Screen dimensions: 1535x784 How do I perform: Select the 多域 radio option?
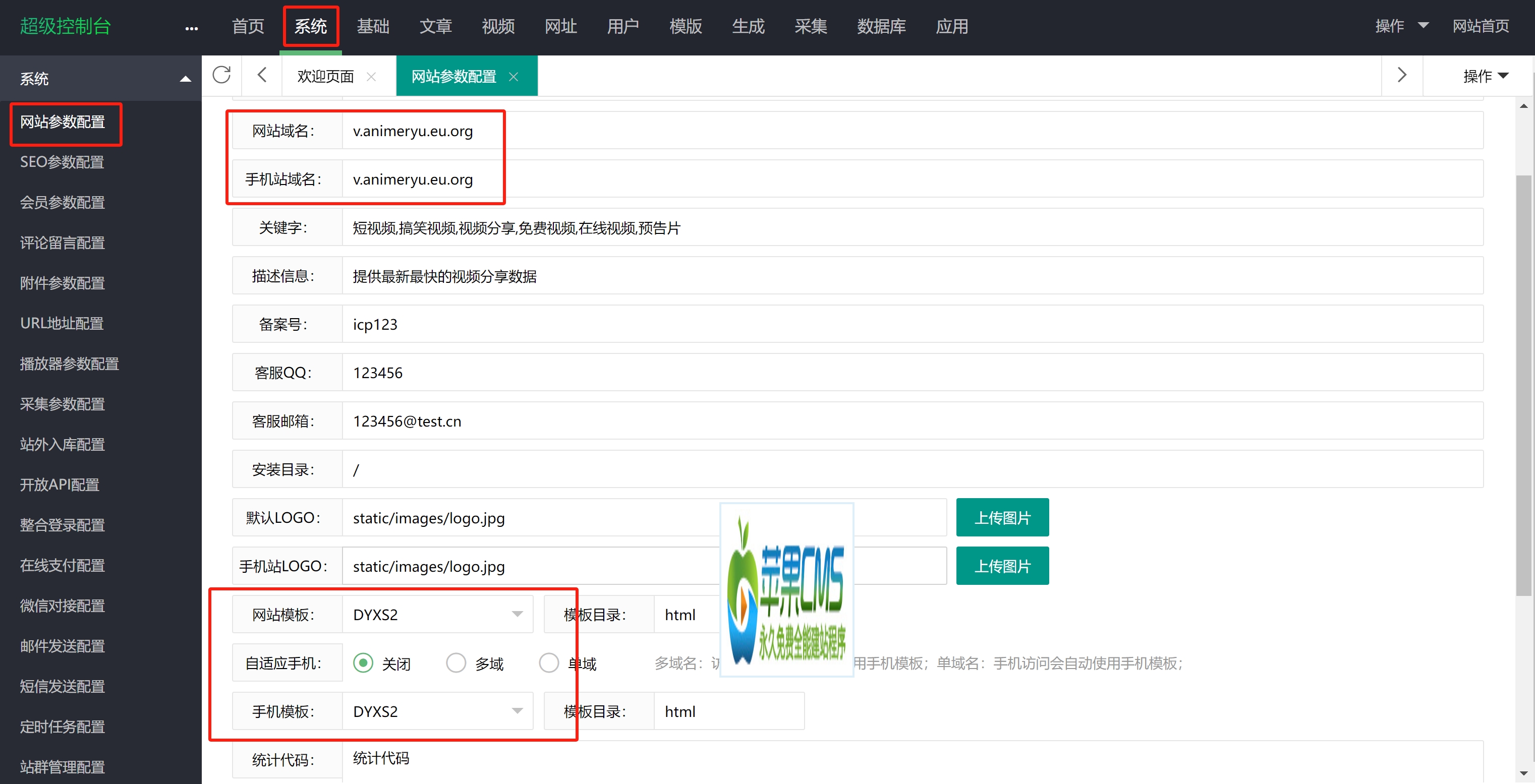pyautogui.click(x=456, y=663)
